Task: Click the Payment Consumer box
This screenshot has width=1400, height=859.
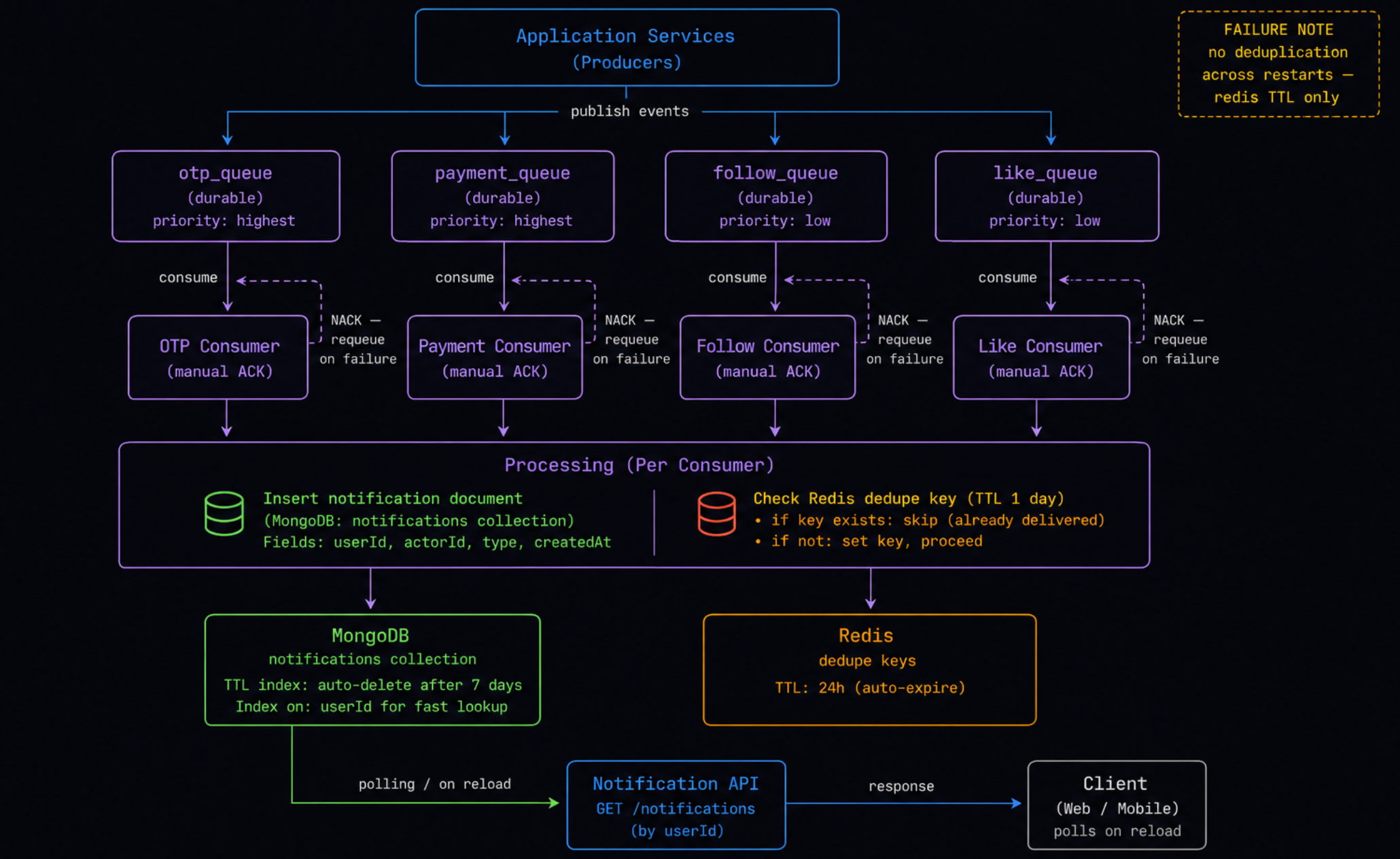Action: click(495, 357)
